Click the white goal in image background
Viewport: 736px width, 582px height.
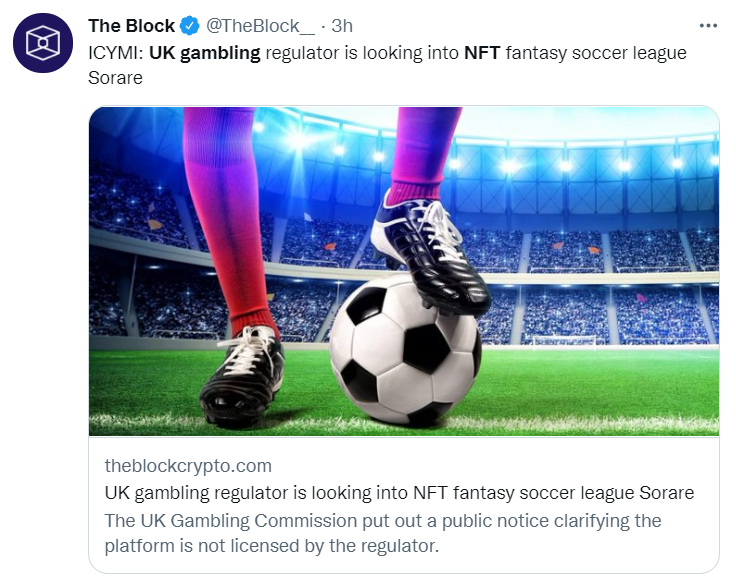pyautogui.click(x=565, y=341)
